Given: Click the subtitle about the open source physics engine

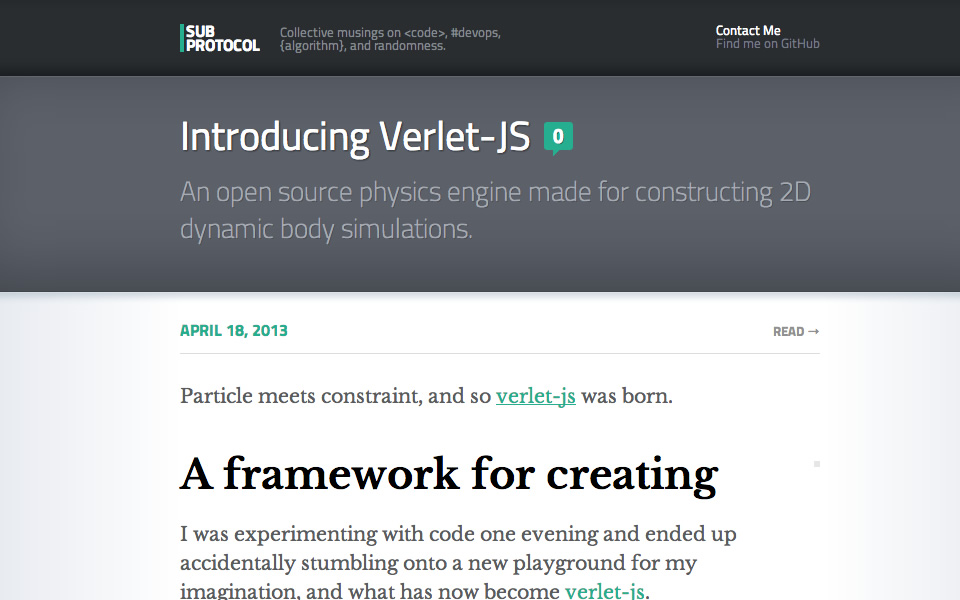Looking at the screenshot, I should 495,211.
